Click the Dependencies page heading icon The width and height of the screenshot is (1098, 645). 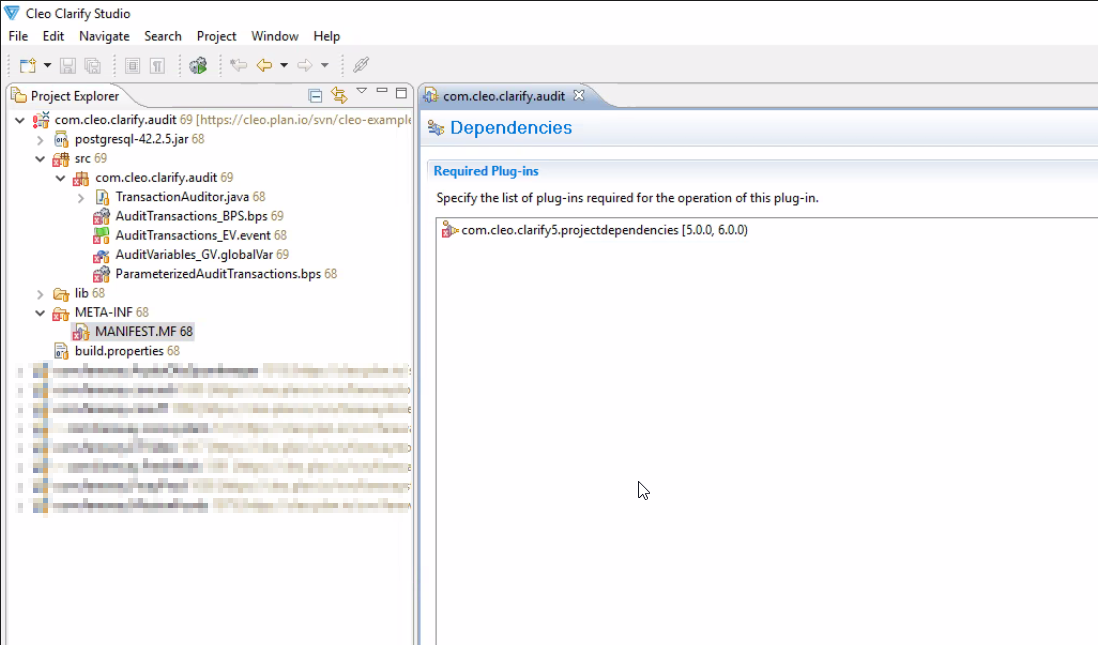436,128
